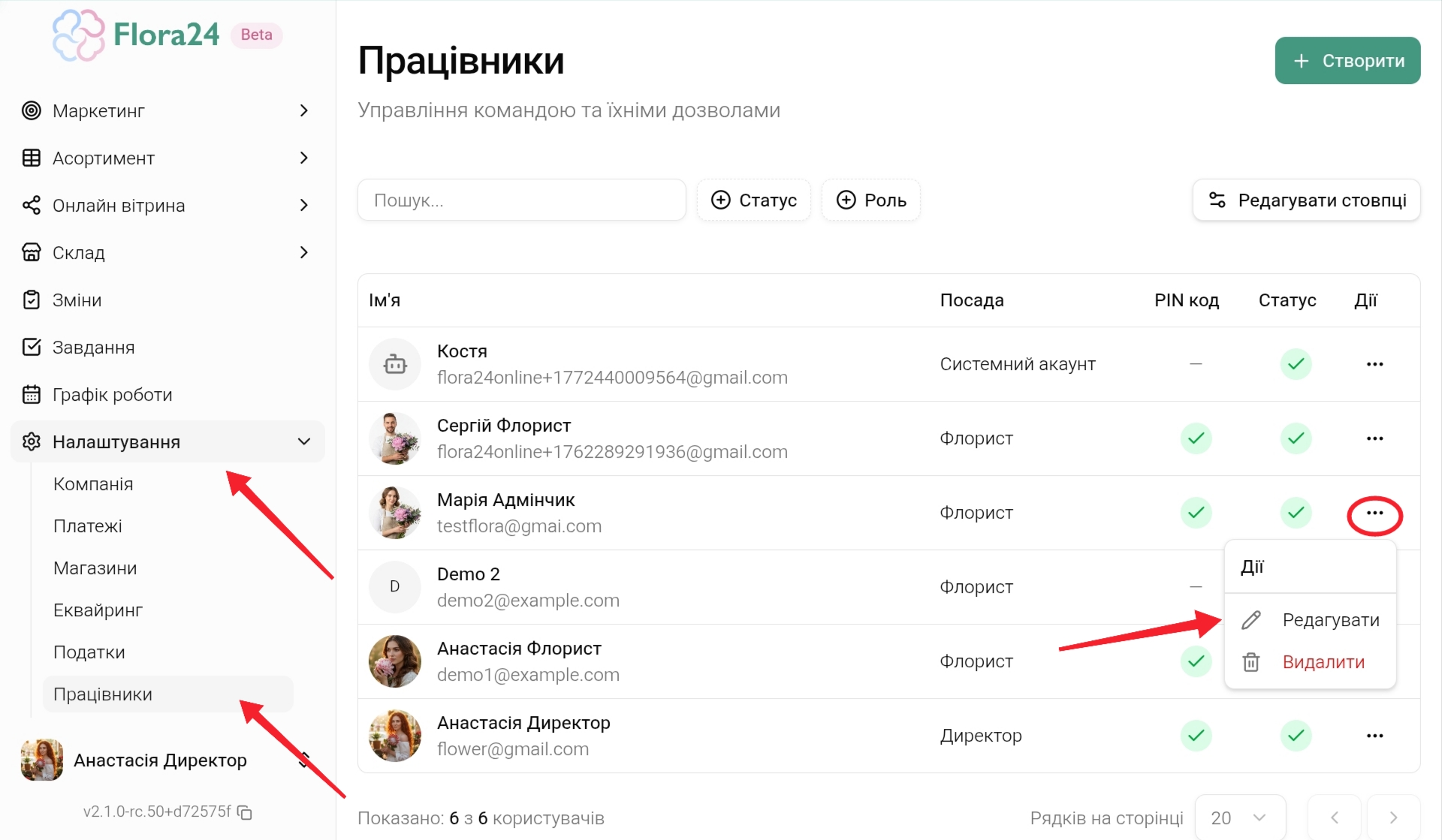
Task: Go to next page arrow
Action: (x=1393, y=817)
